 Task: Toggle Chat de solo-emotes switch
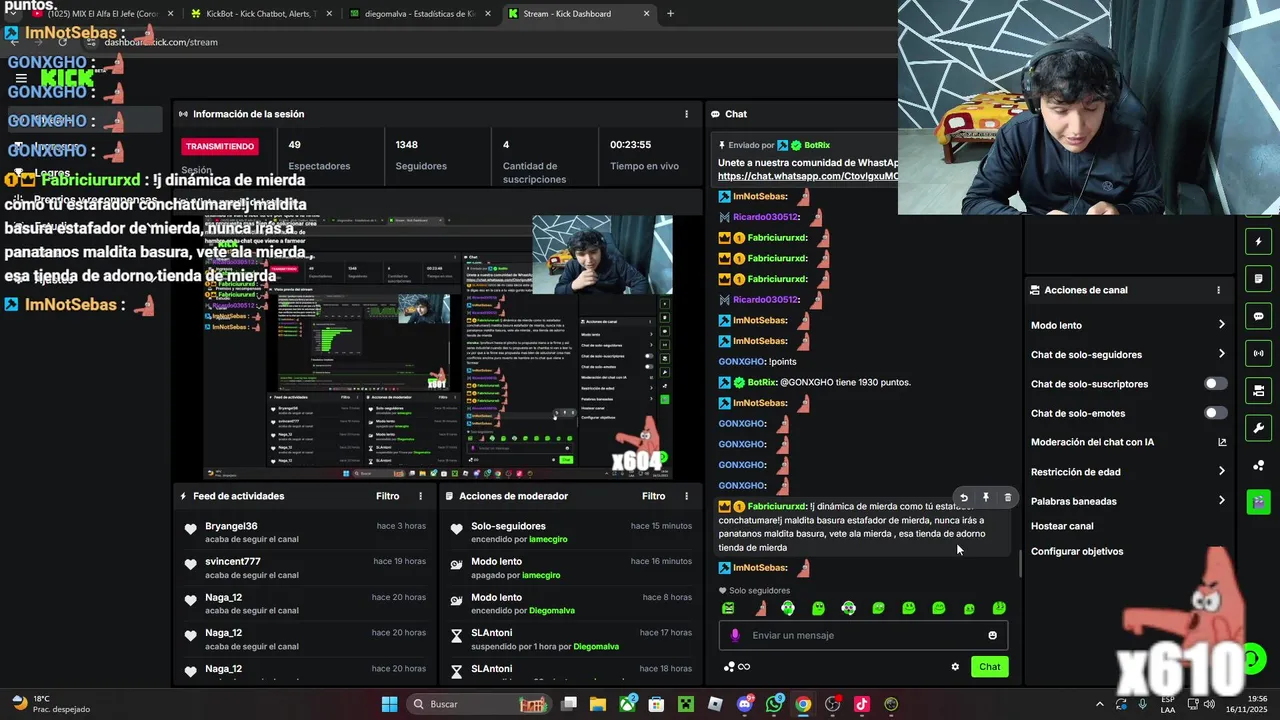(x=1215, y=413)
